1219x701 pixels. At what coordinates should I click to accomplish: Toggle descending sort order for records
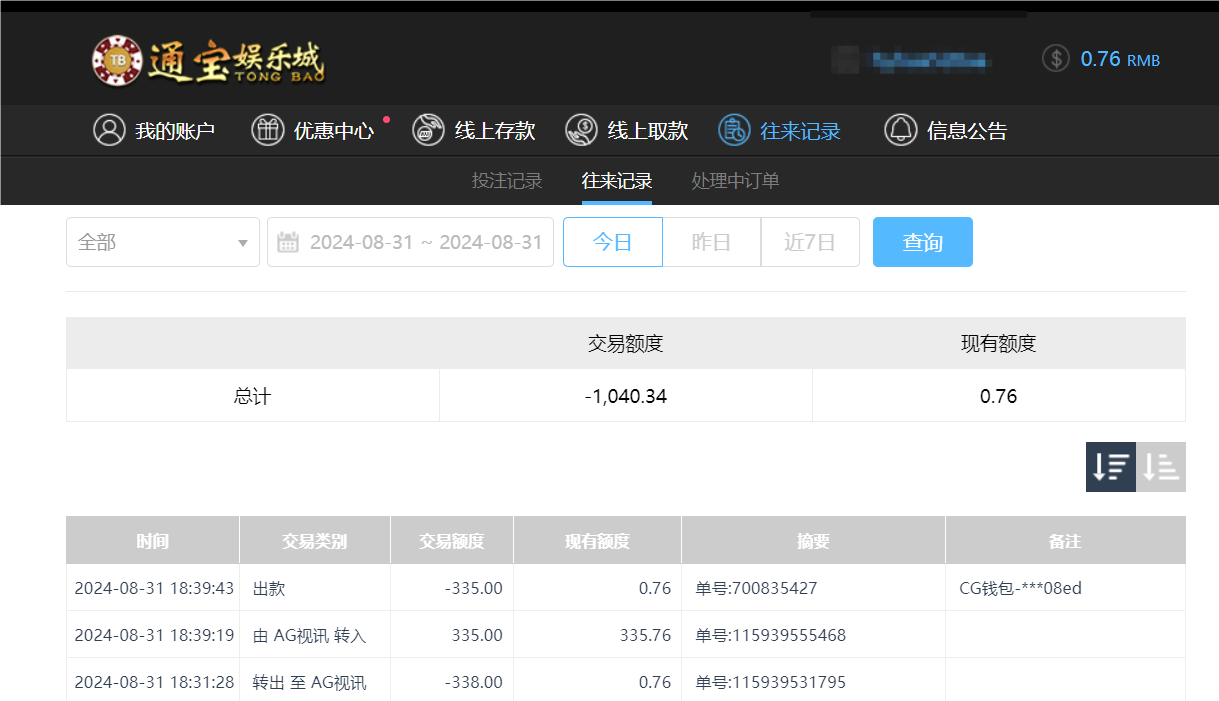pyautogui.click(x=1110, y=466)
